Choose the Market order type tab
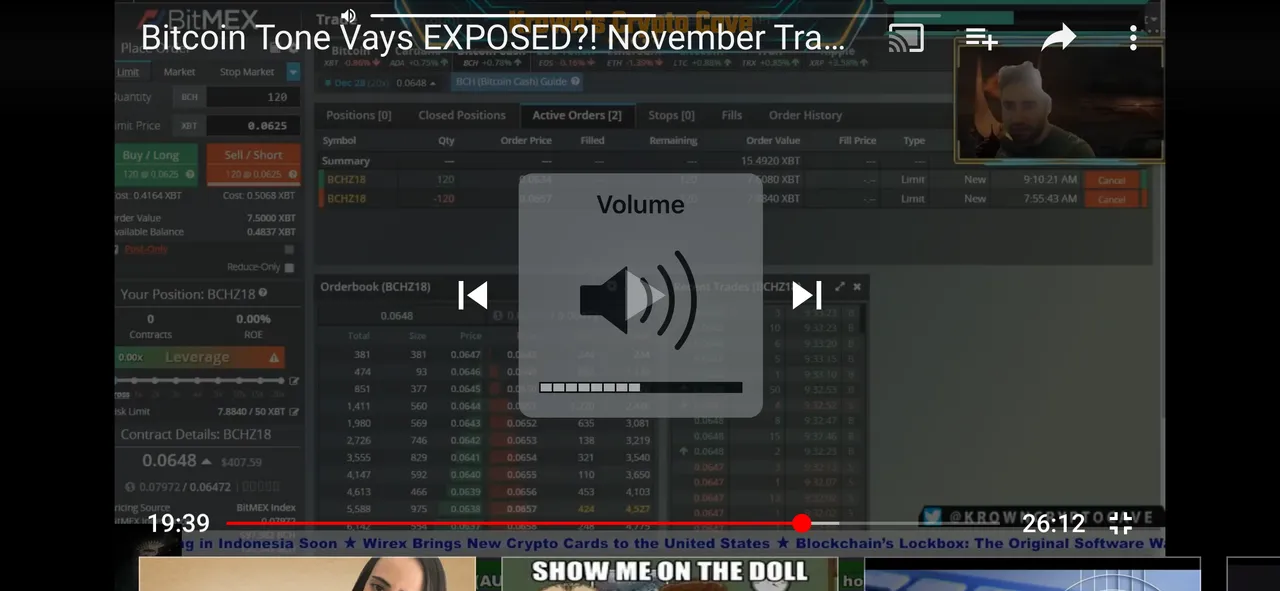1280x591 pixels. pos(180,72)
